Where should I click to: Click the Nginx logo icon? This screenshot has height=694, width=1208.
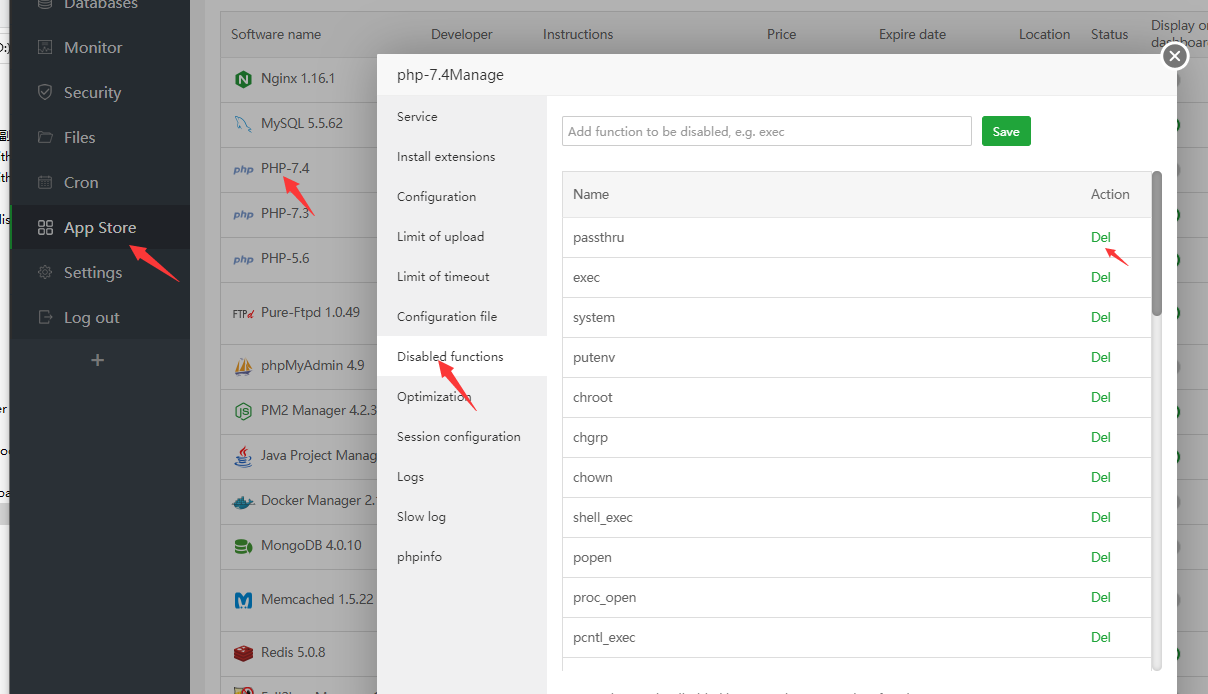(x=243, y=79)
